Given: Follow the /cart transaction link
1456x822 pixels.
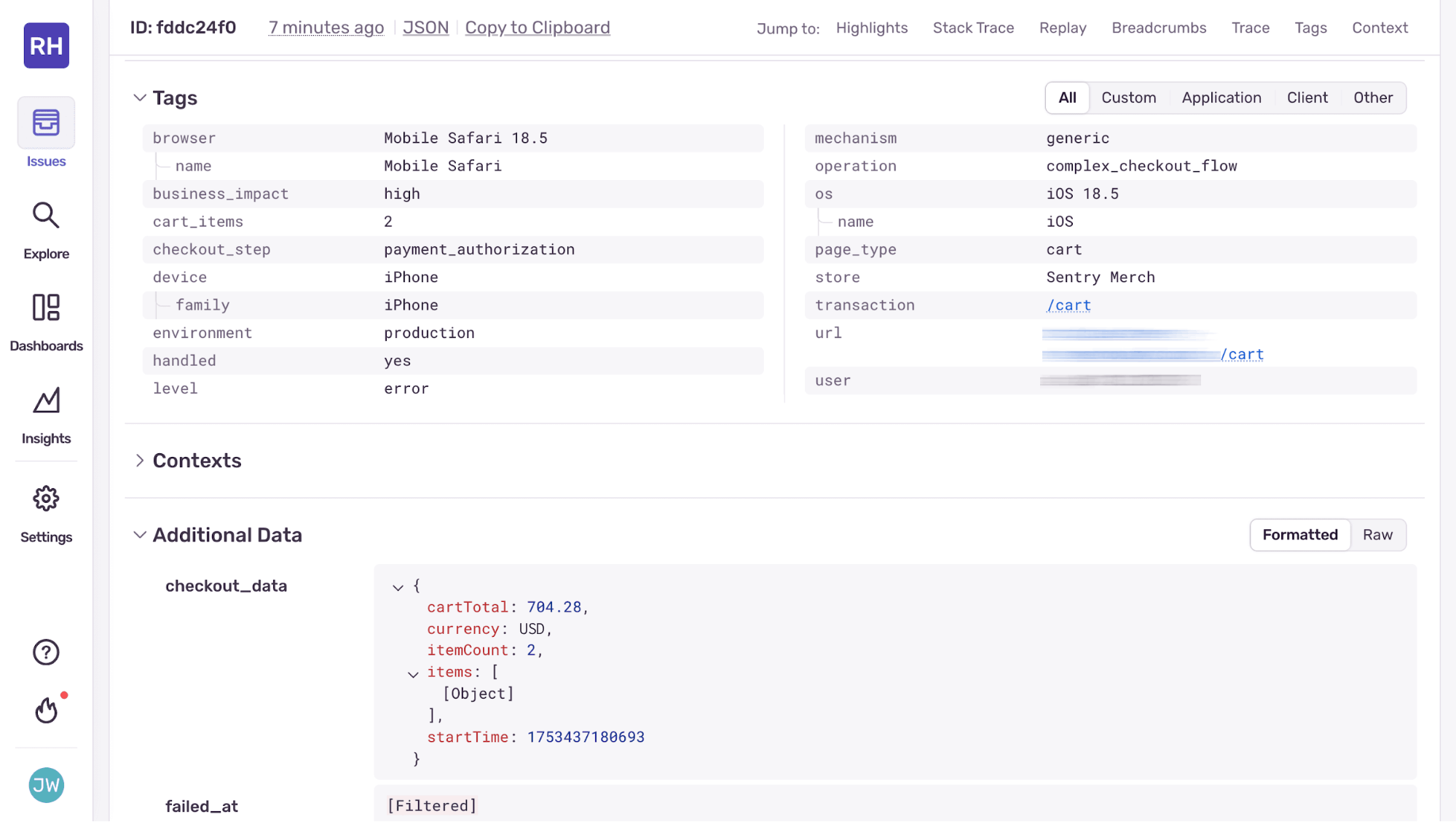Looking at the screenshot, I should click(x=1068, y=305).
